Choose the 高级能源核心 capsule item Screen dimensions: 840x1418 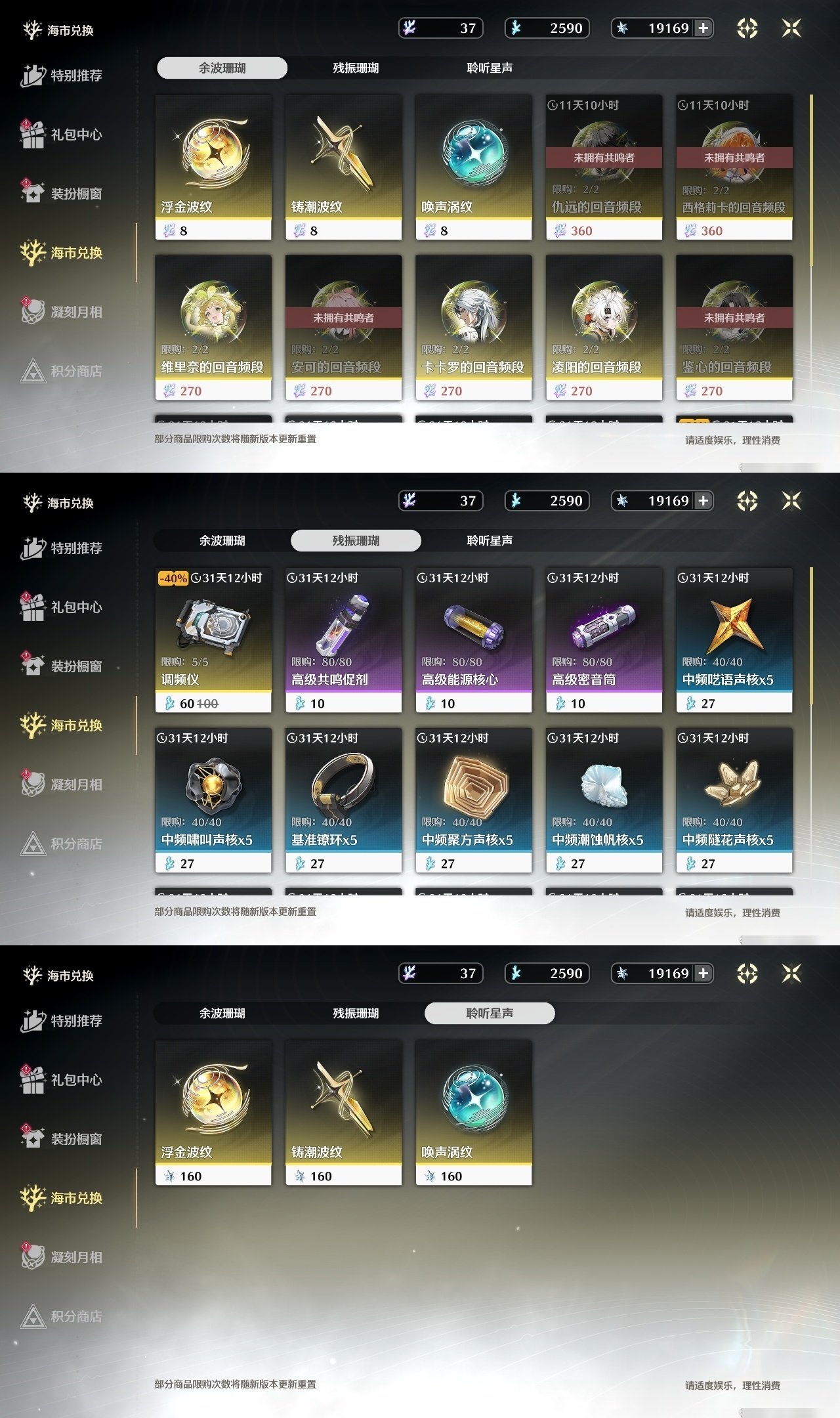[x=474, y=640]
